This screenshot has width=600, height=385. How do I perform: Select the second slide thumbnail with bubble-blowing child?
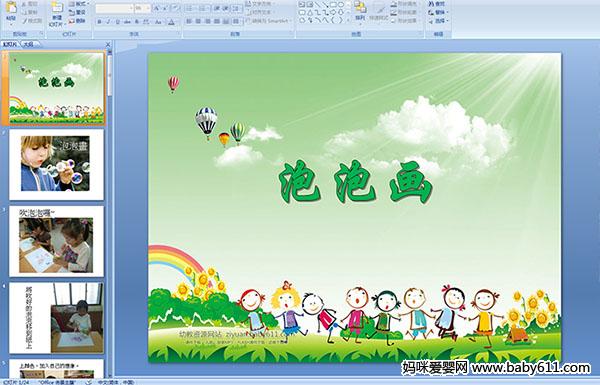[56, 165]
